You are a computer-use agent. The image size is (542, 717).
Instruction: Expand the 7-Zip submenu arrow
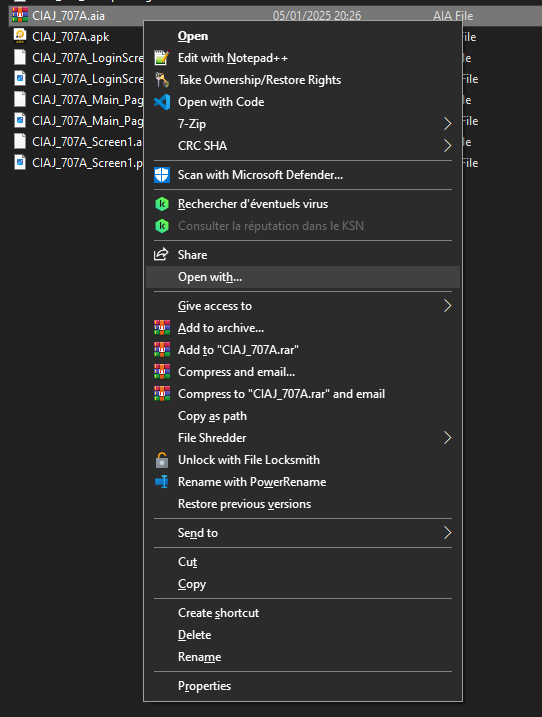pyautogui.click(x=447, y=124)
